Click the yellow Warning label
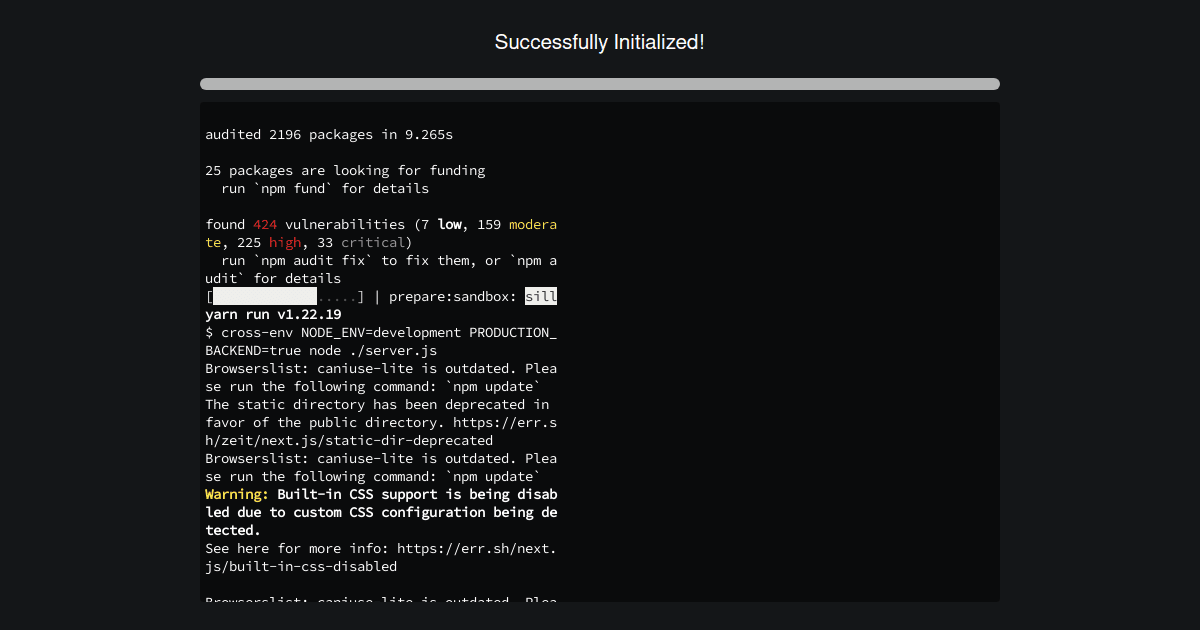Screen dimensions: 1200x630 coord(232,494)
